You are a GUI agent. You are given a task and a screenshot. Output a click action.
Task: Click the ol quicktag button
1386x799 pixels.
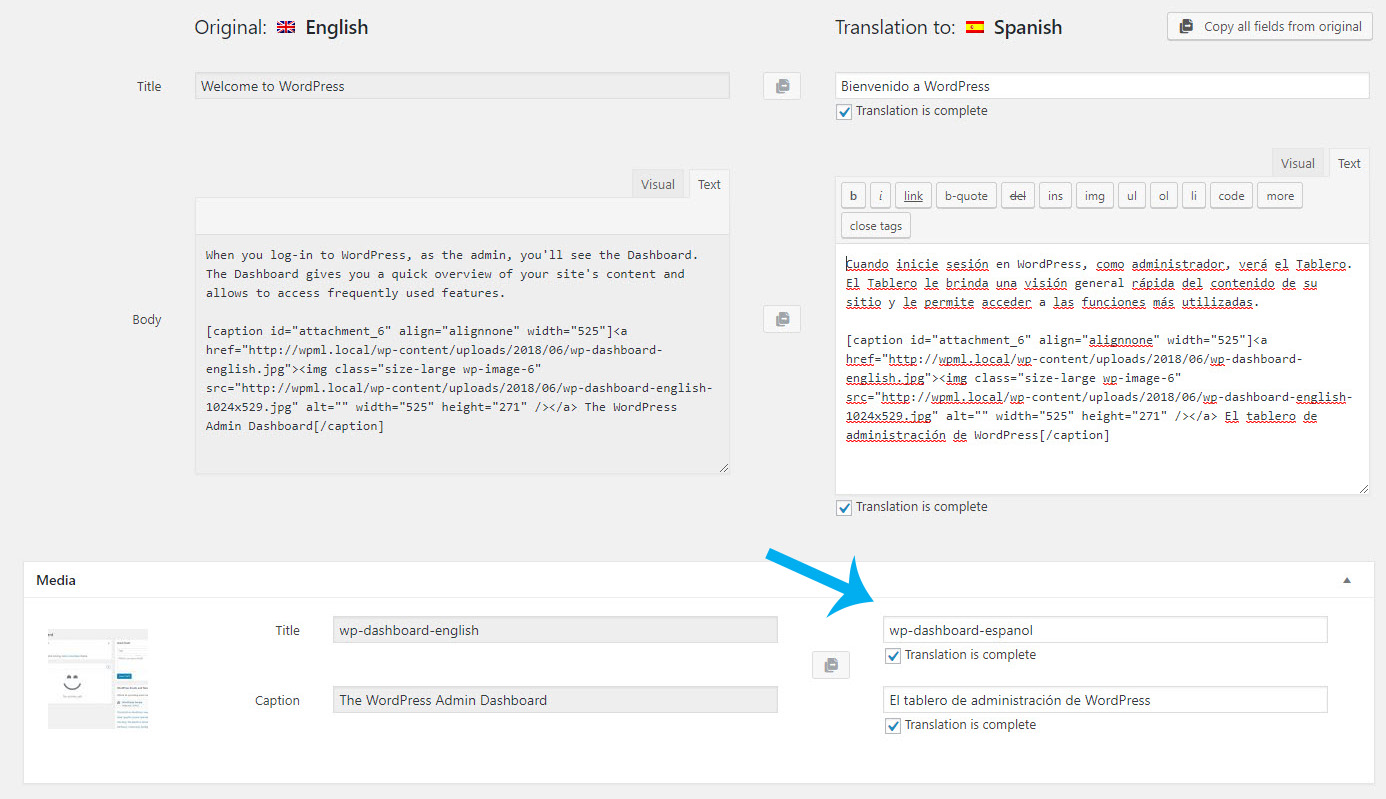(1163, 196)
